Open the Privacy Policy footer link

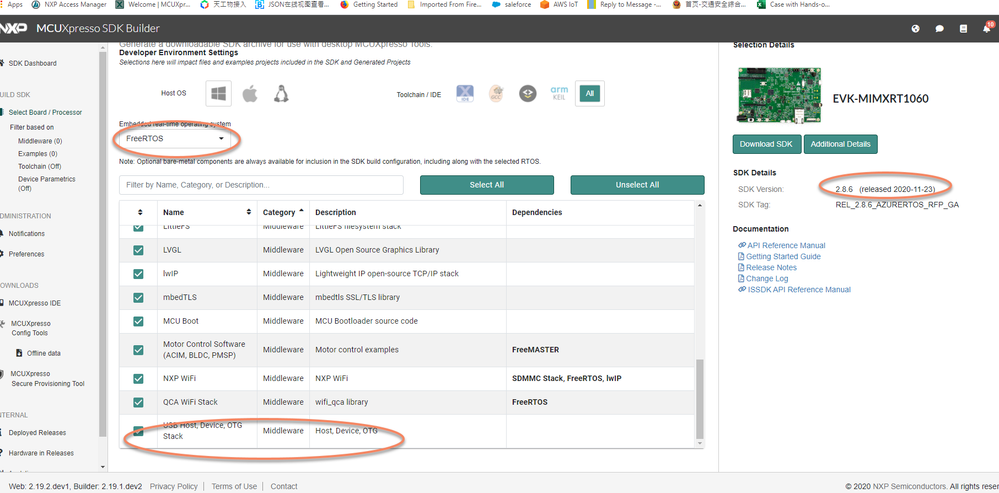[173, 486]
